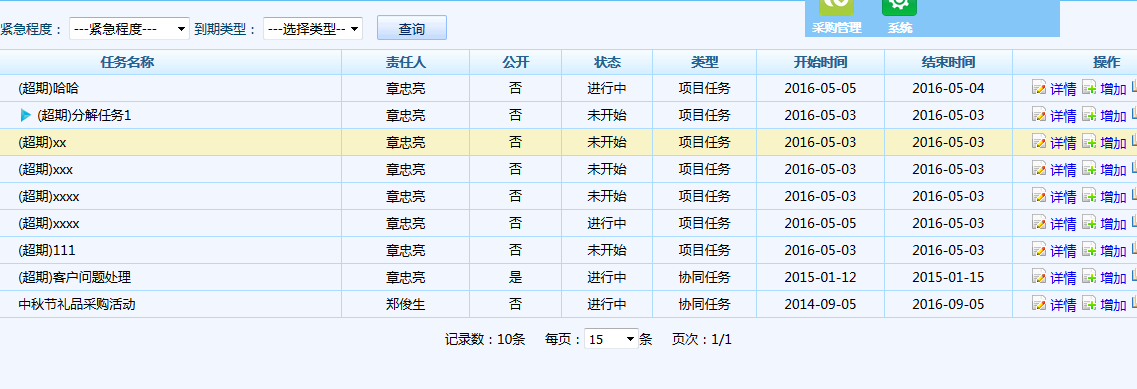Click the 增加 link for the 进行中 (超期)xxxx row

coord(1113,224)
